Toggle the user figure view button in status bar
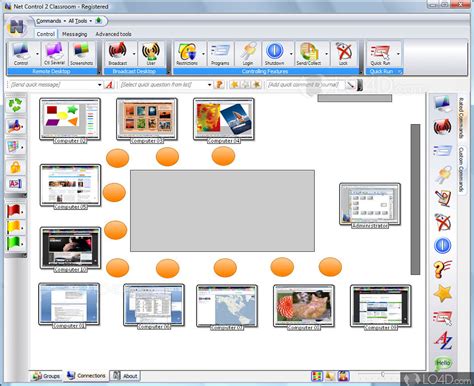 click(x=343, y=376)
